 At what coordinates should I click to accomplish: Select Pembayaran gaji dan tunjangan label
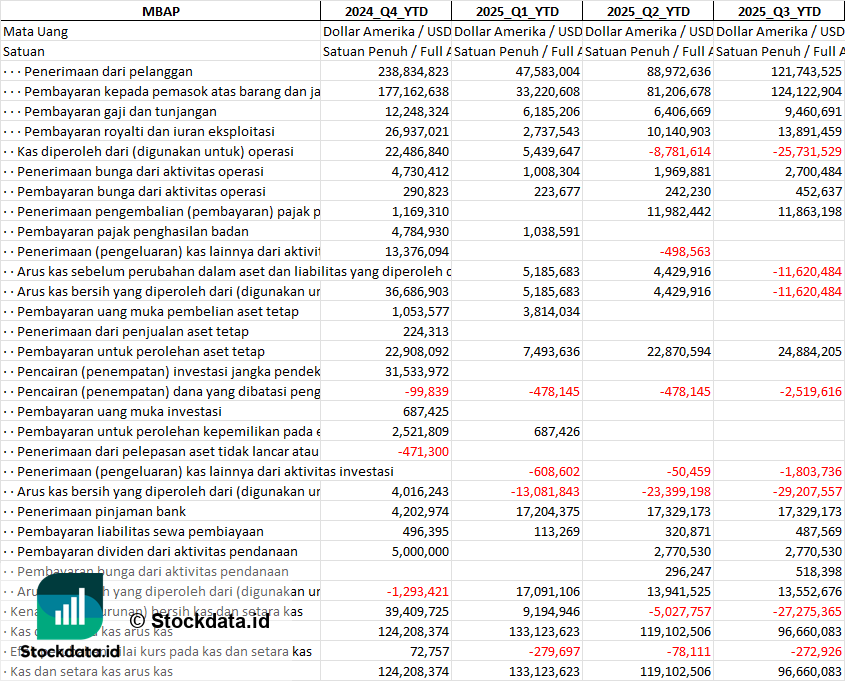click(120, 112)
